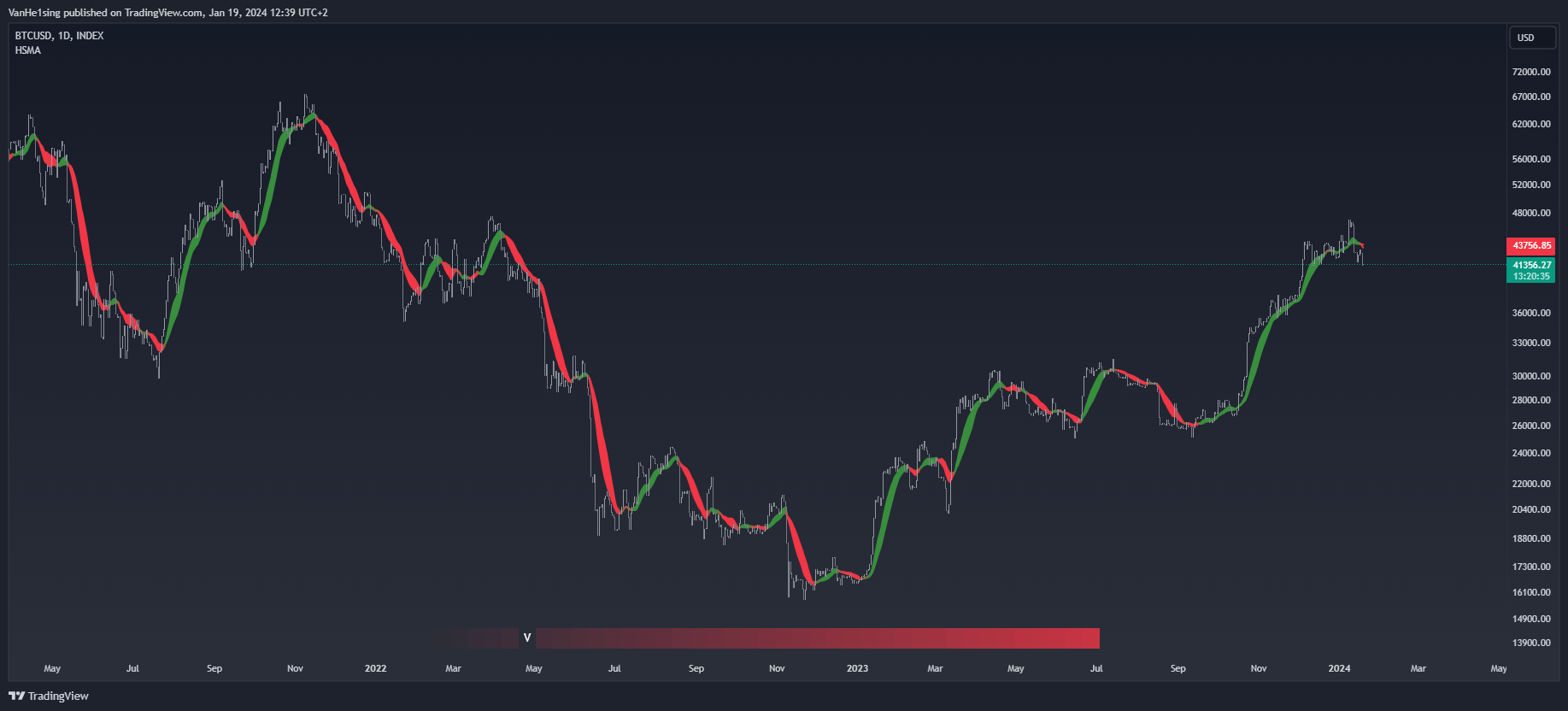Open the USD currency selector
Viewport: 1568px width, 711px height.
1532,38
